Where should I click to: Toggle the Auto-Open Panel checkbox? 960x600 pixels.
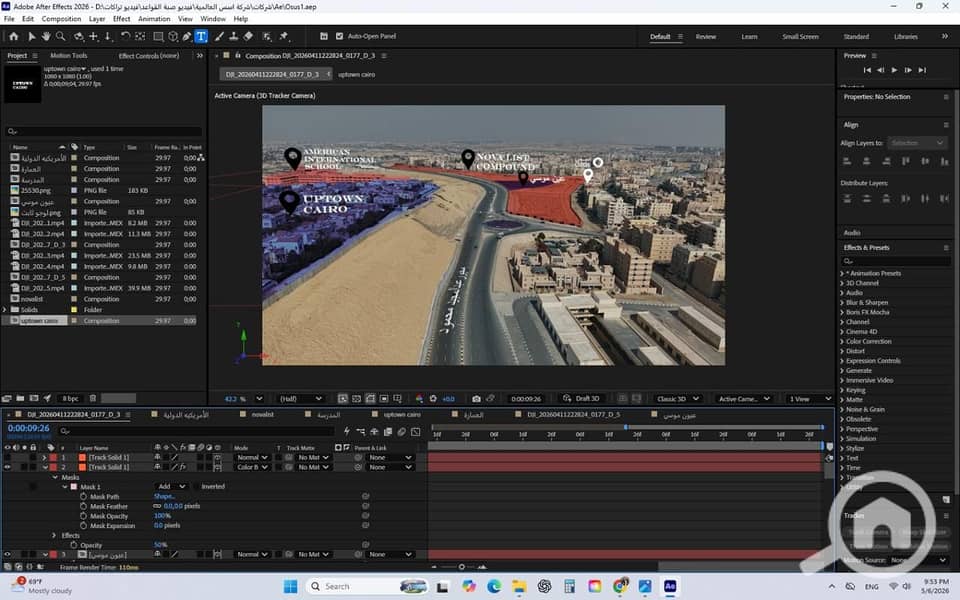point(339,36)
